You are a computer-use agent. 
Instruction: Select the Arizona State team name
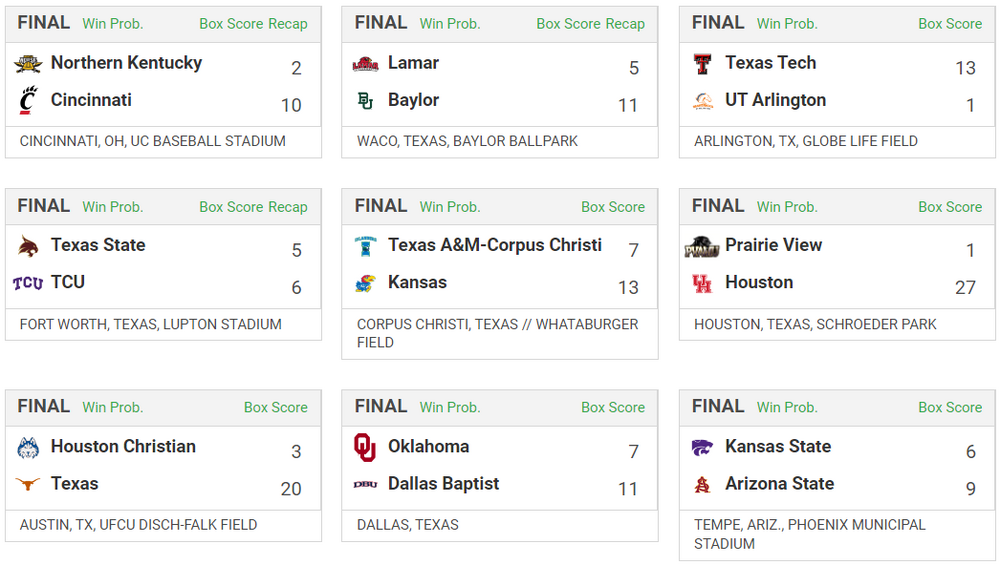[779, 484]
